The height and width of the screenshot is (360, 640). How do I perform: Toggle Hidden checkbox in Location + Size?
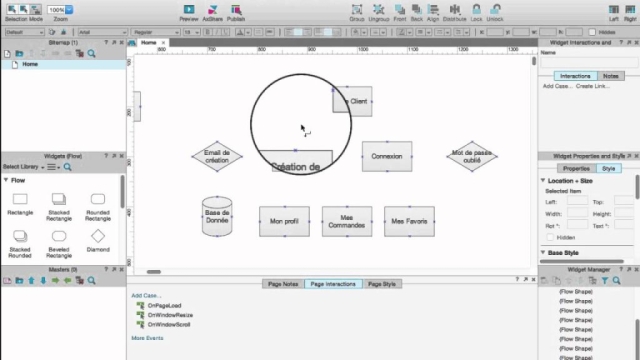click(550, 237)
